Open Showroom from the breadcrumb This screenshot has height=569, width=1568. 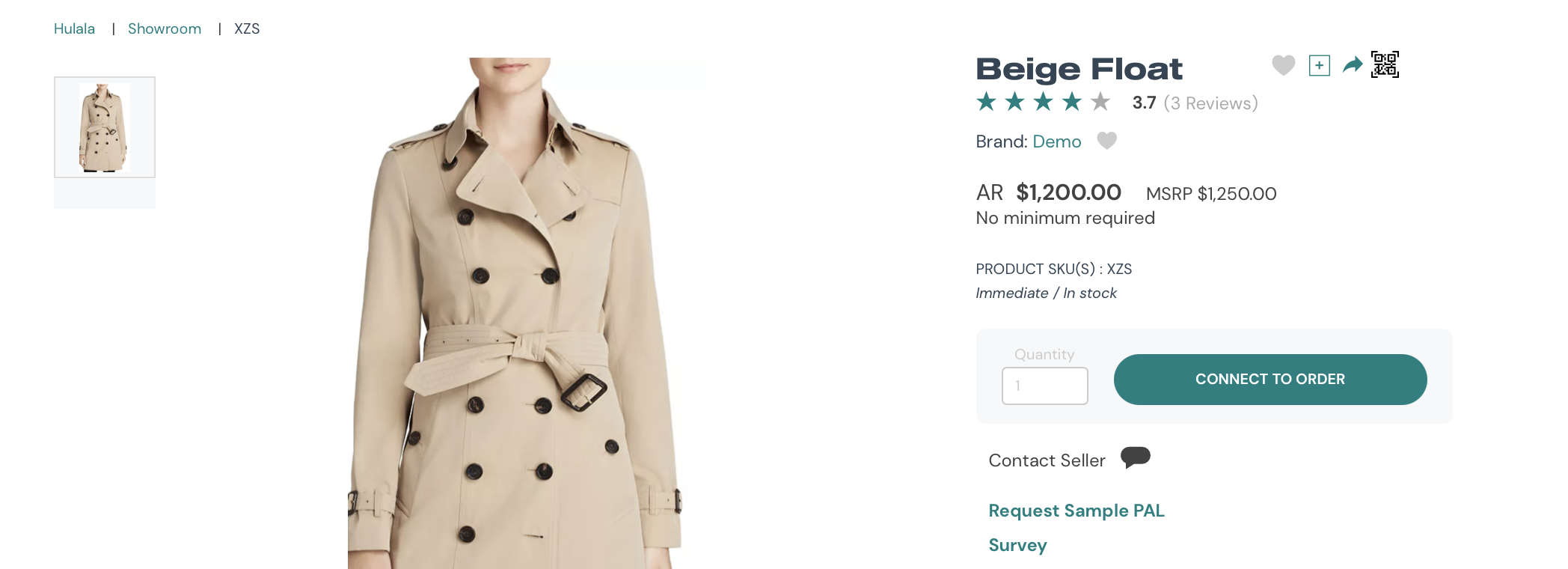tap(165, 28)
